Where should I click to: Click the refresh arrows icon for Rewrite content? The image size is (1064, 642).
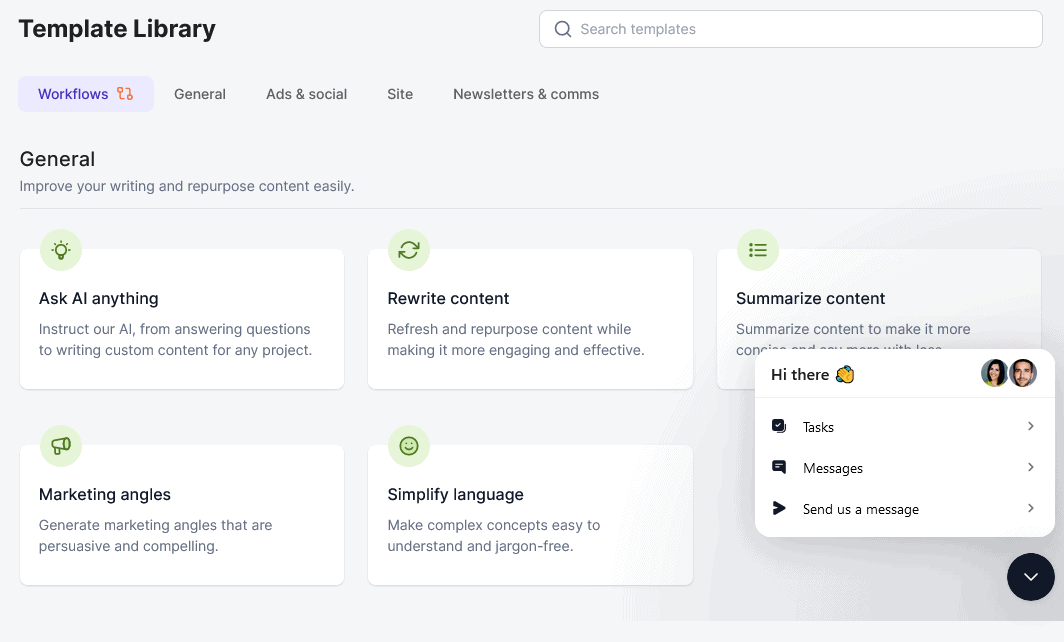(408, 250)
